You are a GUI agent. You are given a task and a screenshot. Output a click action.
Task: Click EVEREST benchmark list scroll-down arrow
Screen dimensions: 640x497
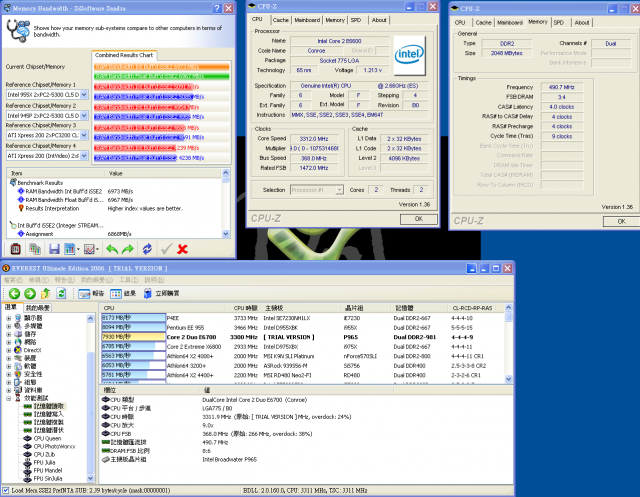(509, 379)
